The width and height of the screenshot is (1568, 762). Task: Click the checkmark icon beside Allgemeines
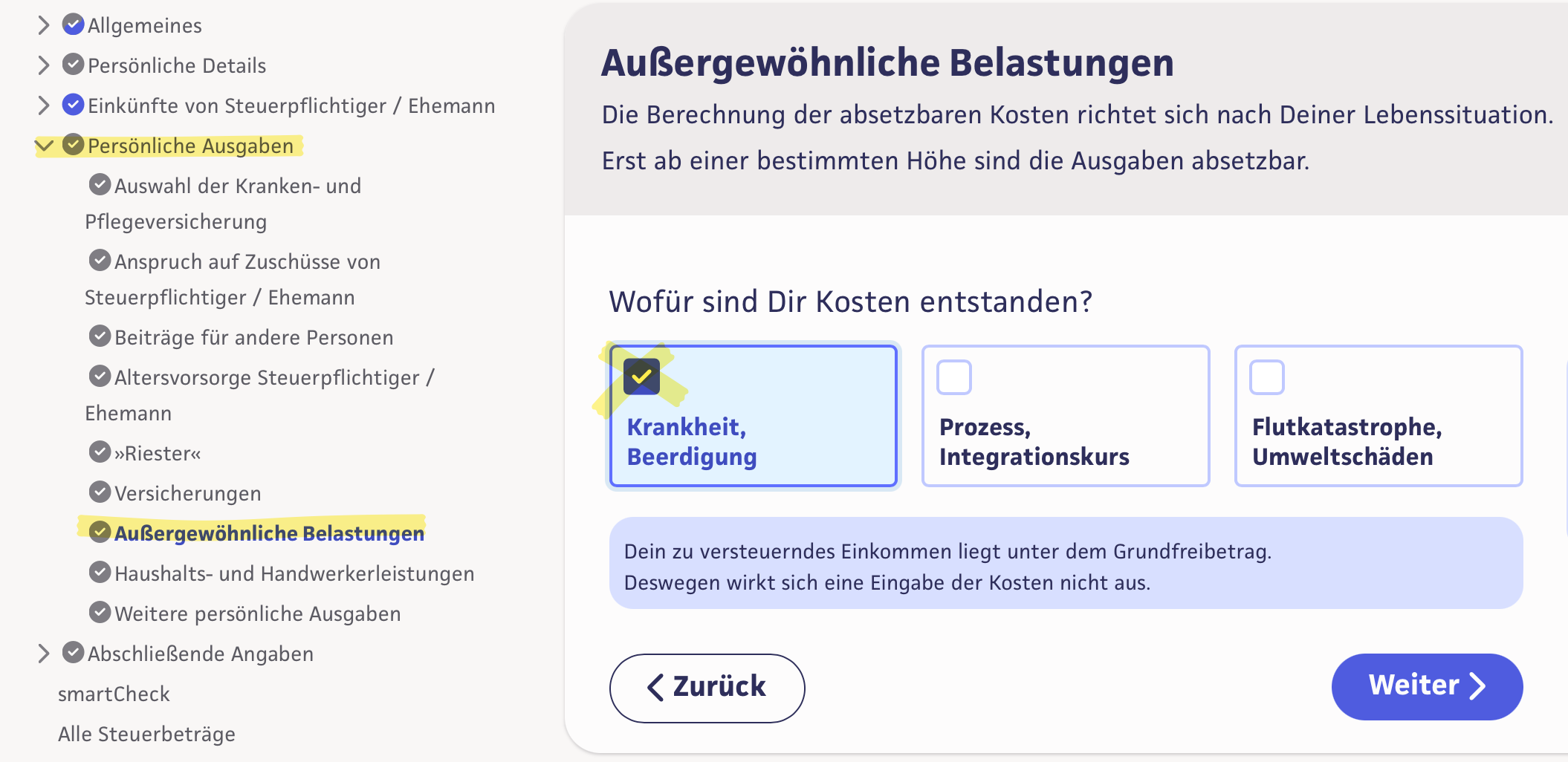73,25
